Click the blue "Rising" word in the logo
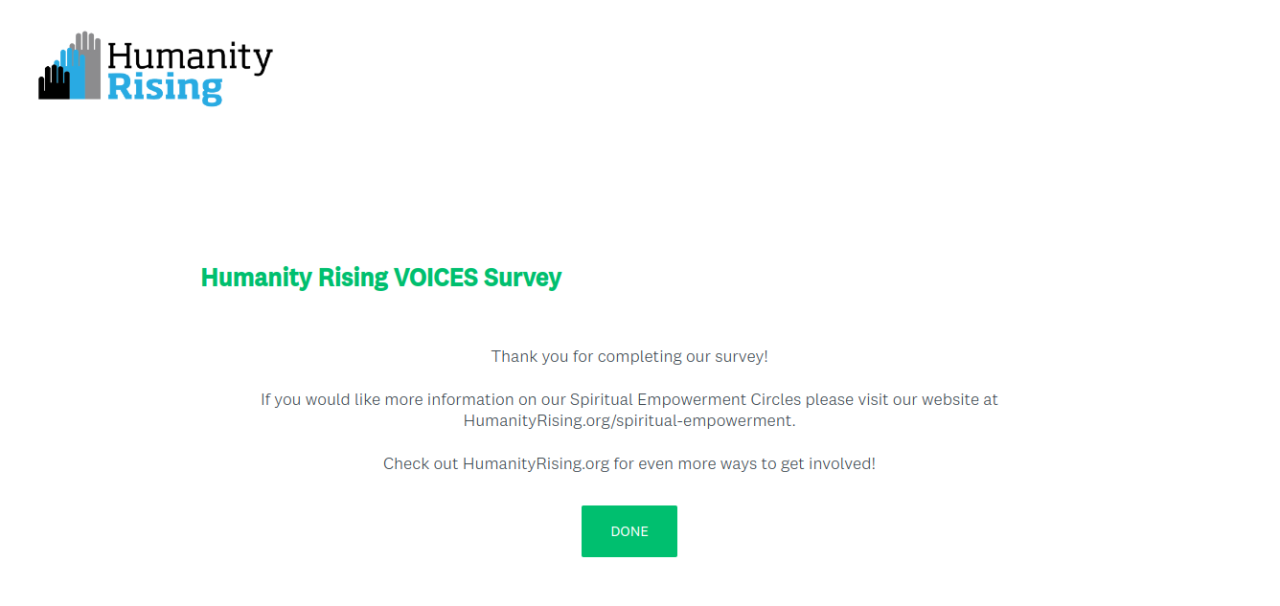 (x=164, y=88)
